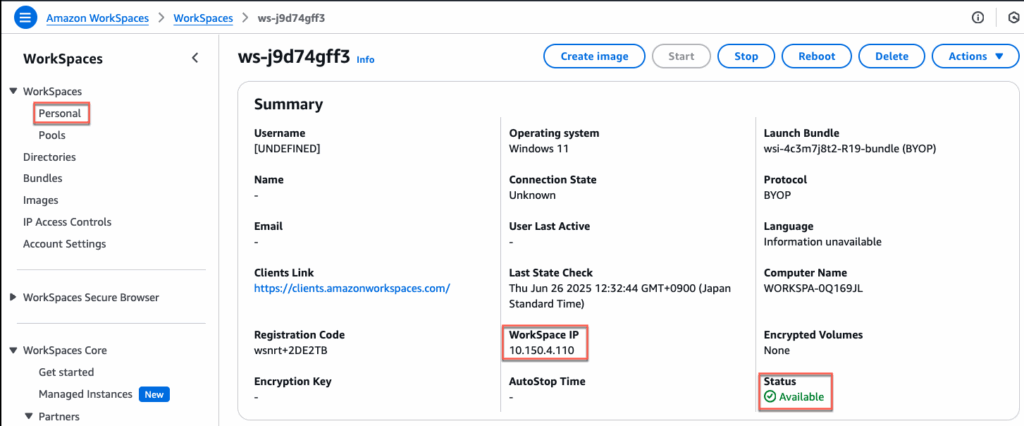Screen dimensions: 1024x426
Task: Click the green Available status icon
Action: click(x=769, y=397)
